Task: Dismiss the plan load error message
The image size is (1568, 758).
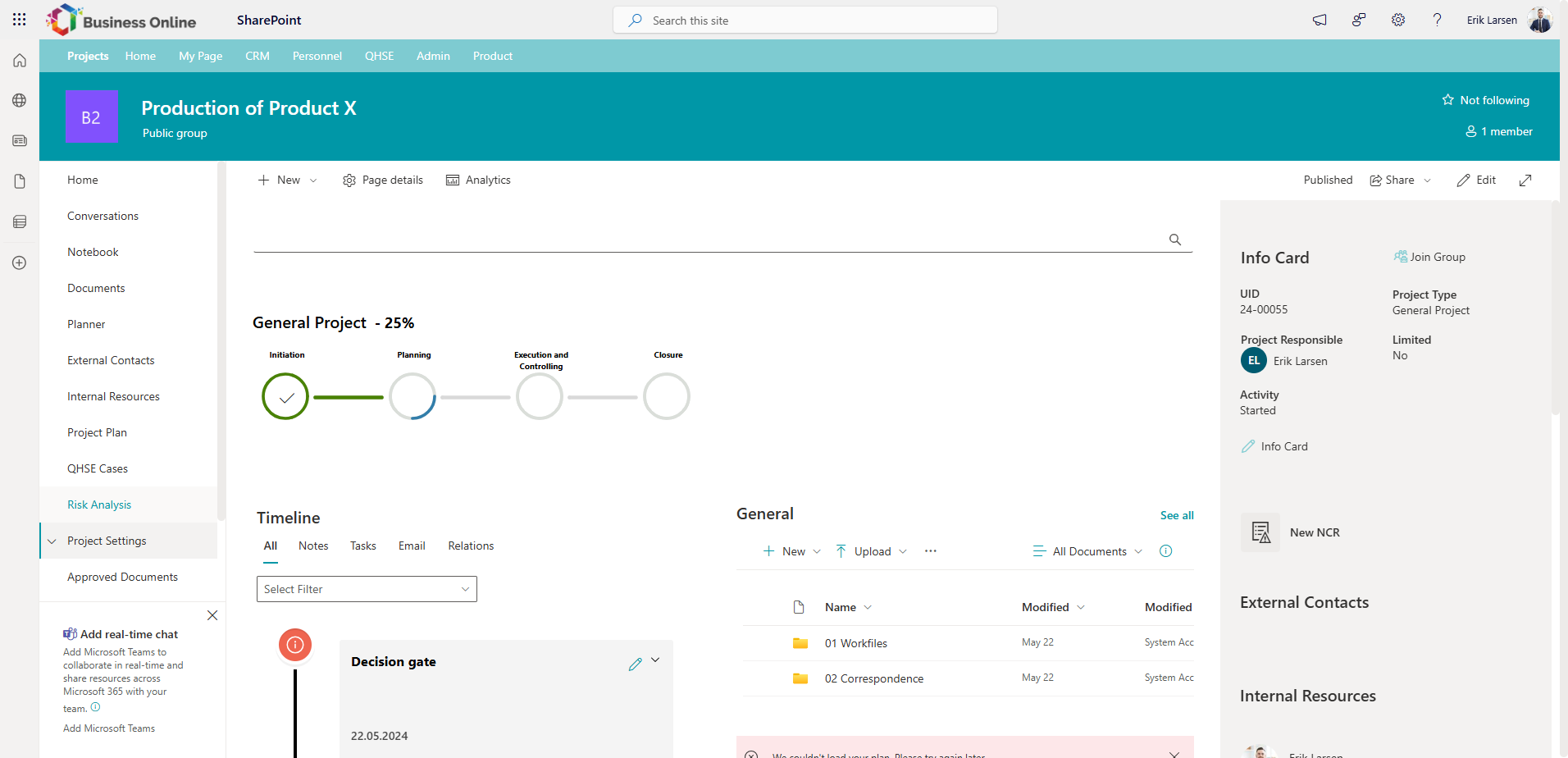Action: [1174, 754]
